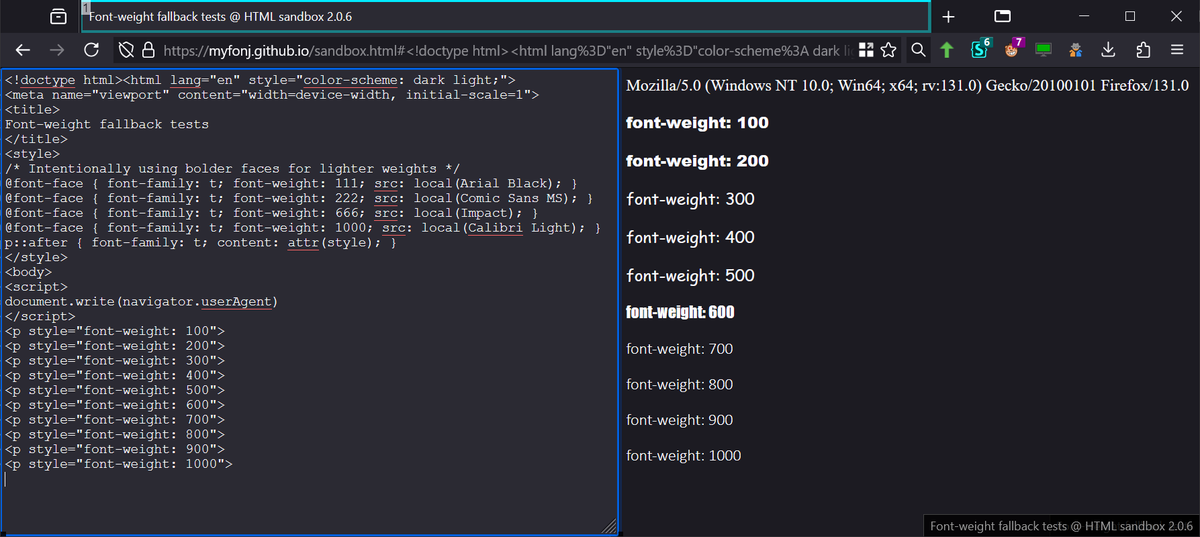The height and width of the screenshot is (537, 1200).
Task: Click the 'font-weight: 600' Impact line
Action: coord(680,312)
